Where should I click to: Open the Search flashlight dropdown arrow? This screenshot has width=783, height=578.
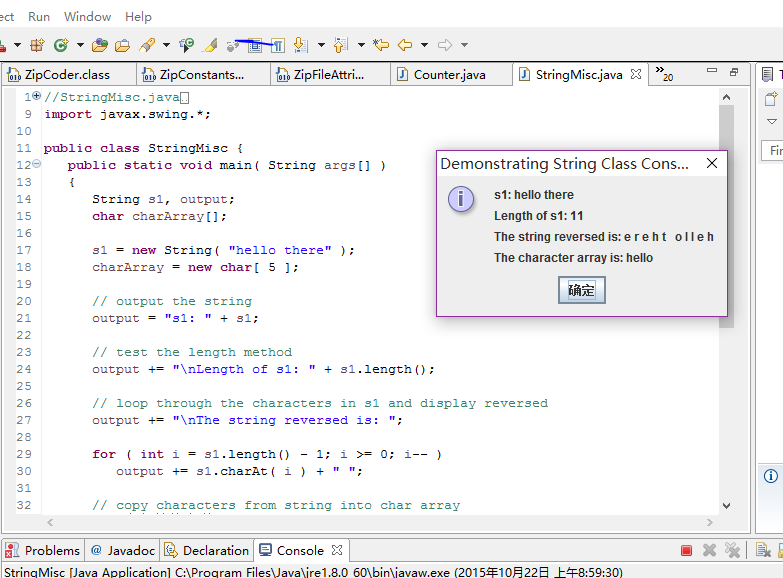pos(166,45)
